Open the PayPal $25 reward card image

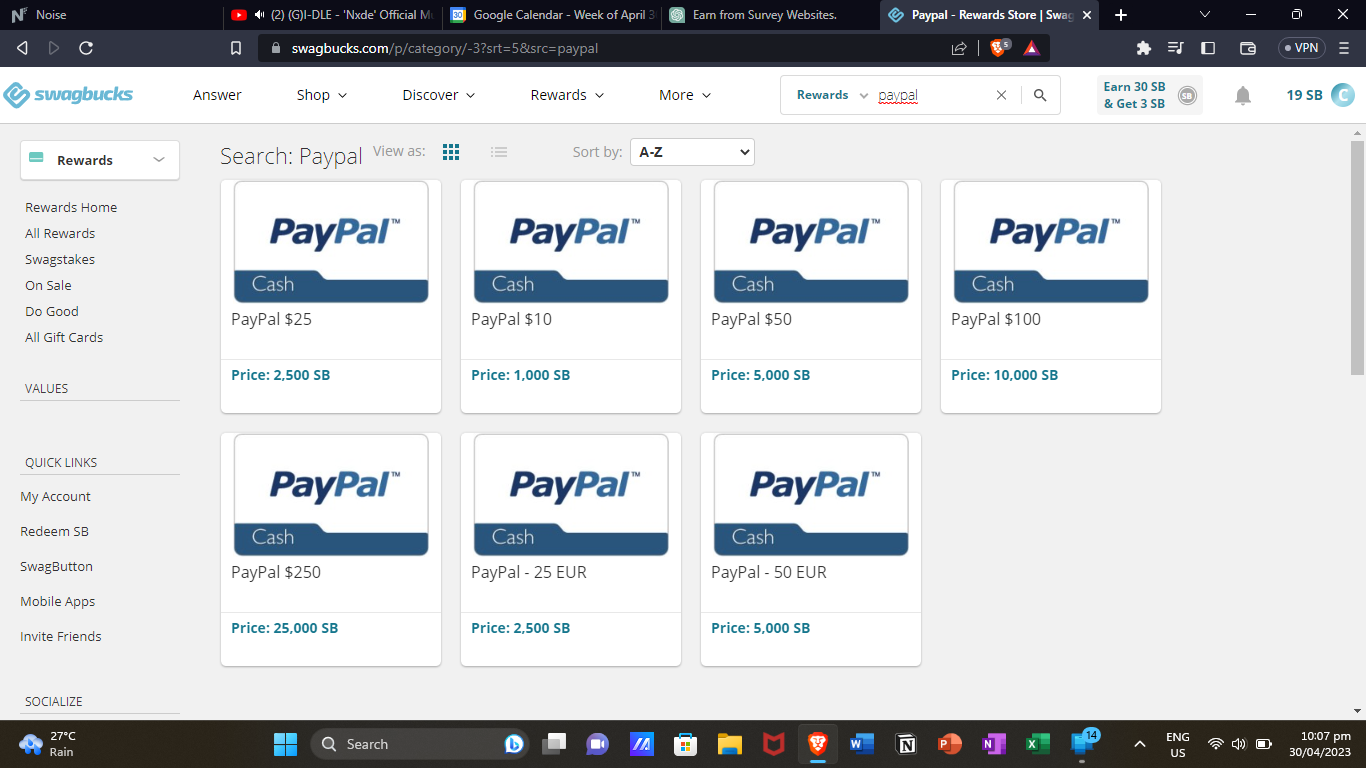tap(331, 242)
